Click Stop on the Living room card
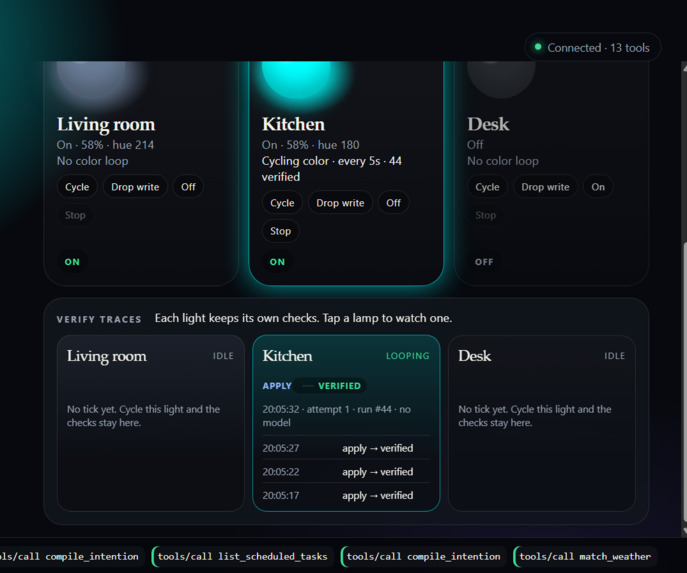 (x=75, y=215)
